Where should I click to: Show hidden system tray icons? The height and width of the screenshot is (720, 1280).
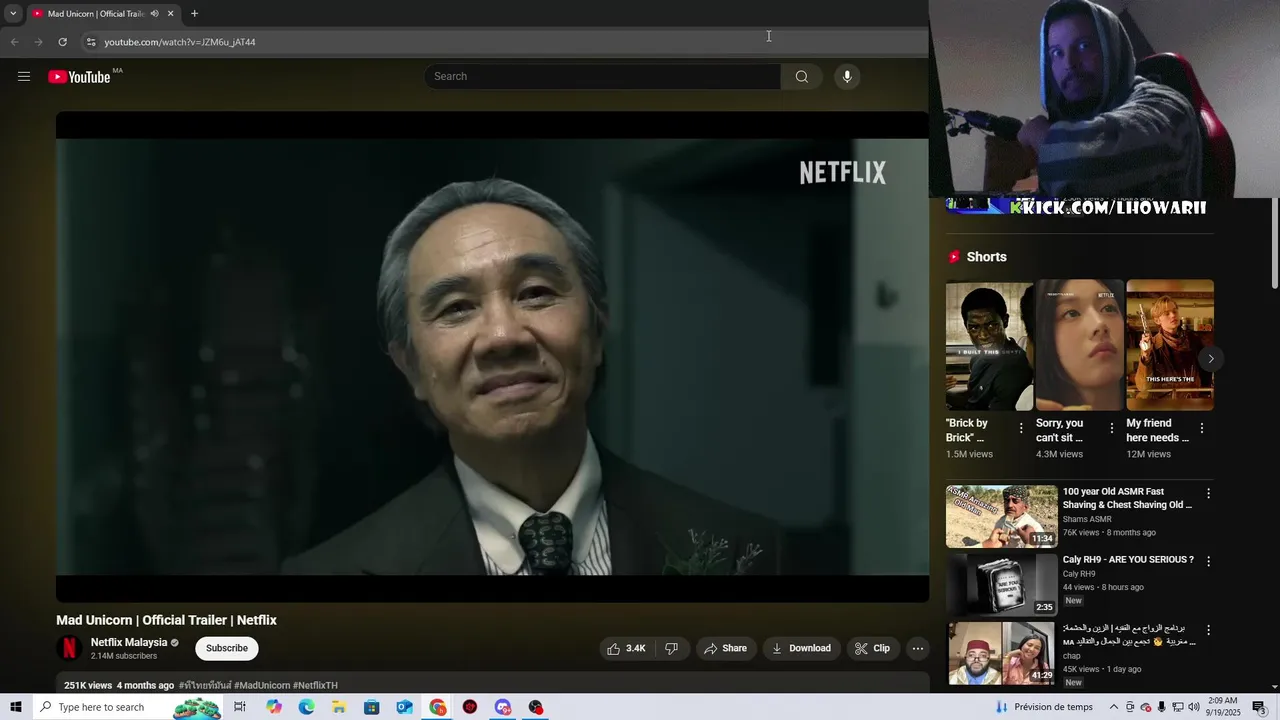tap(1114, 707)
